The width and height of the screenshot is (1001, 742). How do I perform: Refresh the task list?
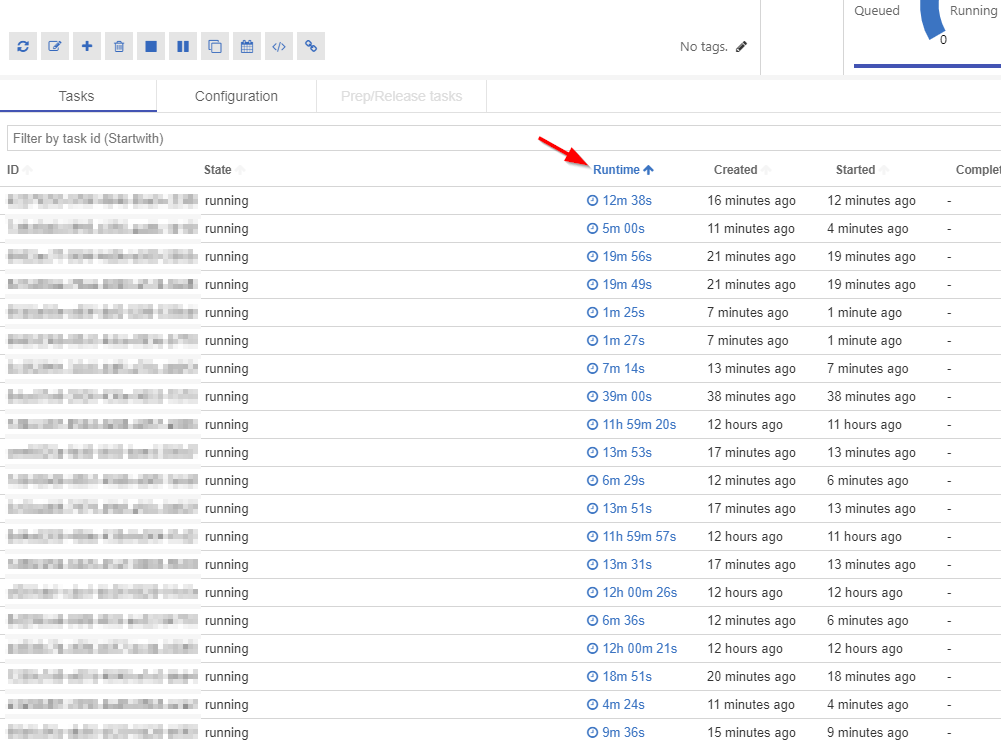coord(22,46)
